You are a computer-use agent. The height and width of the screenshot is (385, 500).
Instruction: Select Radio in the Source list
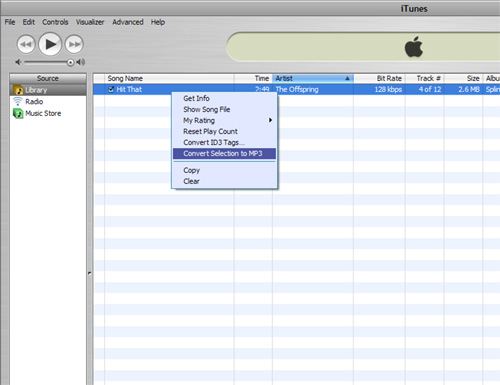click(x=48, y=101)
